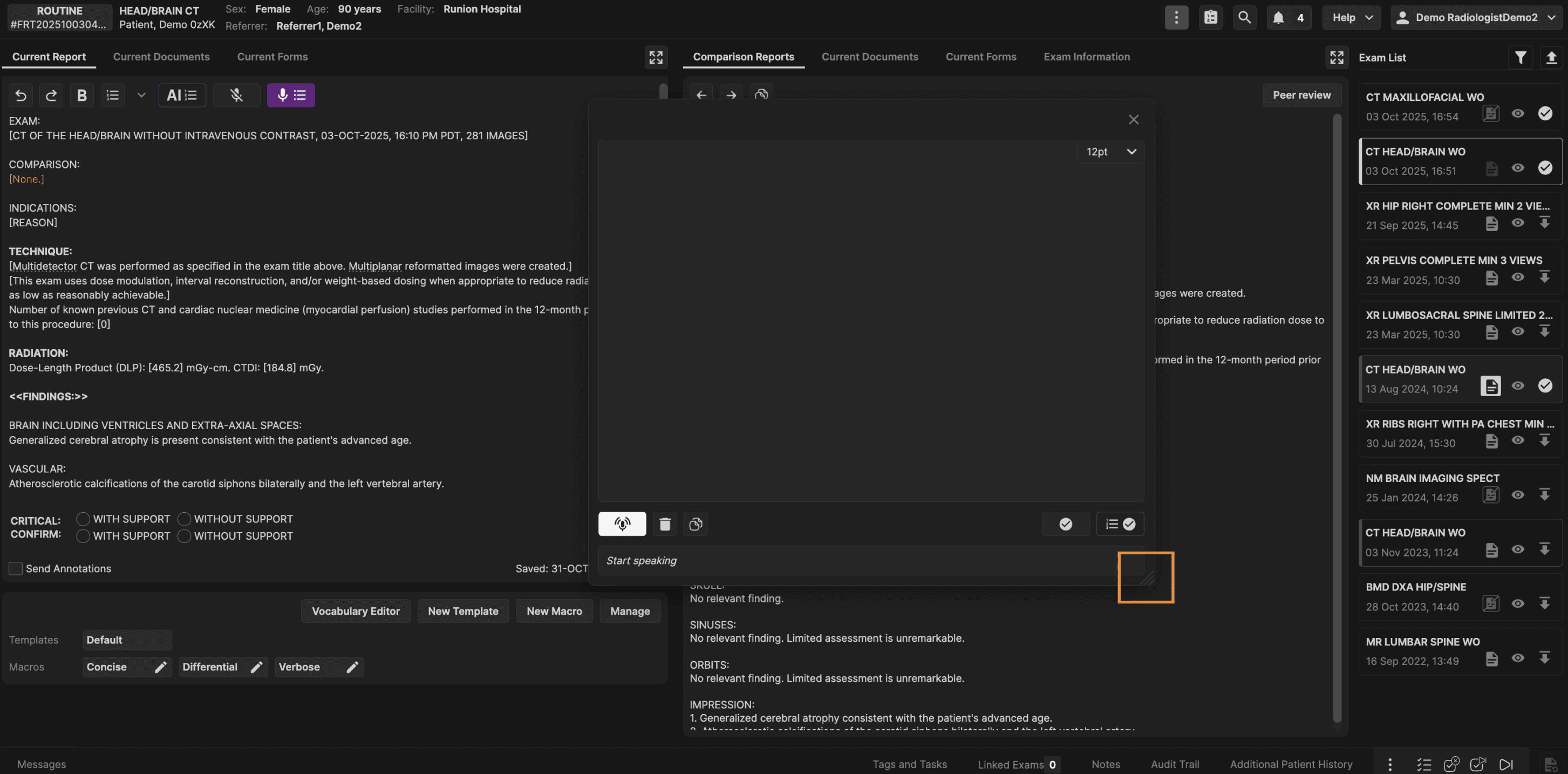Toggle eye icon for CT MAXILLOFACIAL WO exam
Viewport: 1568px width, 774px height.
[x=1517, y=113]
